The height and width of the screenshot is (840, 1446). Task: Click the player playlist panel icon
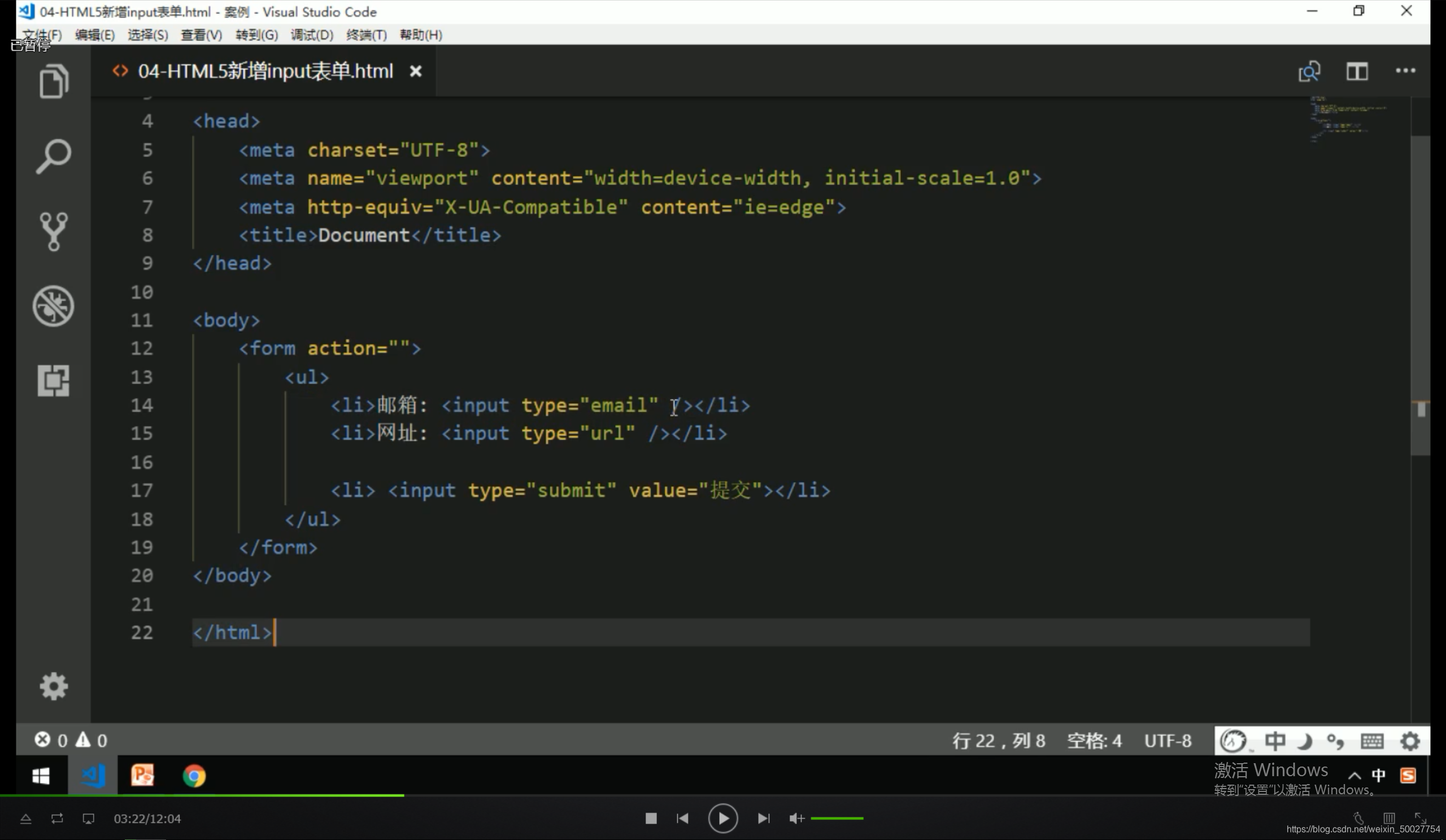point(1388,817)
